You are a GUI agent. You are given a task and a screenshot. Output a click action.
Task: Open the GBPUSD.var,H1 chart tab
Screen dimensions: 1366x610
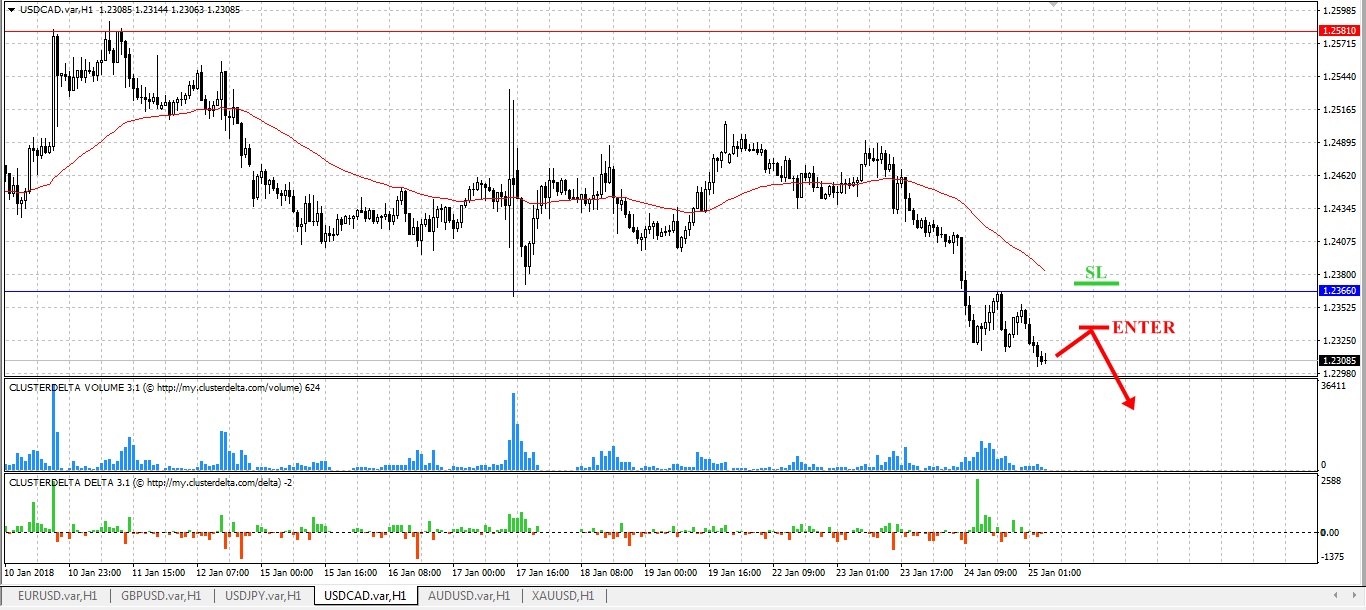[160, 595]
